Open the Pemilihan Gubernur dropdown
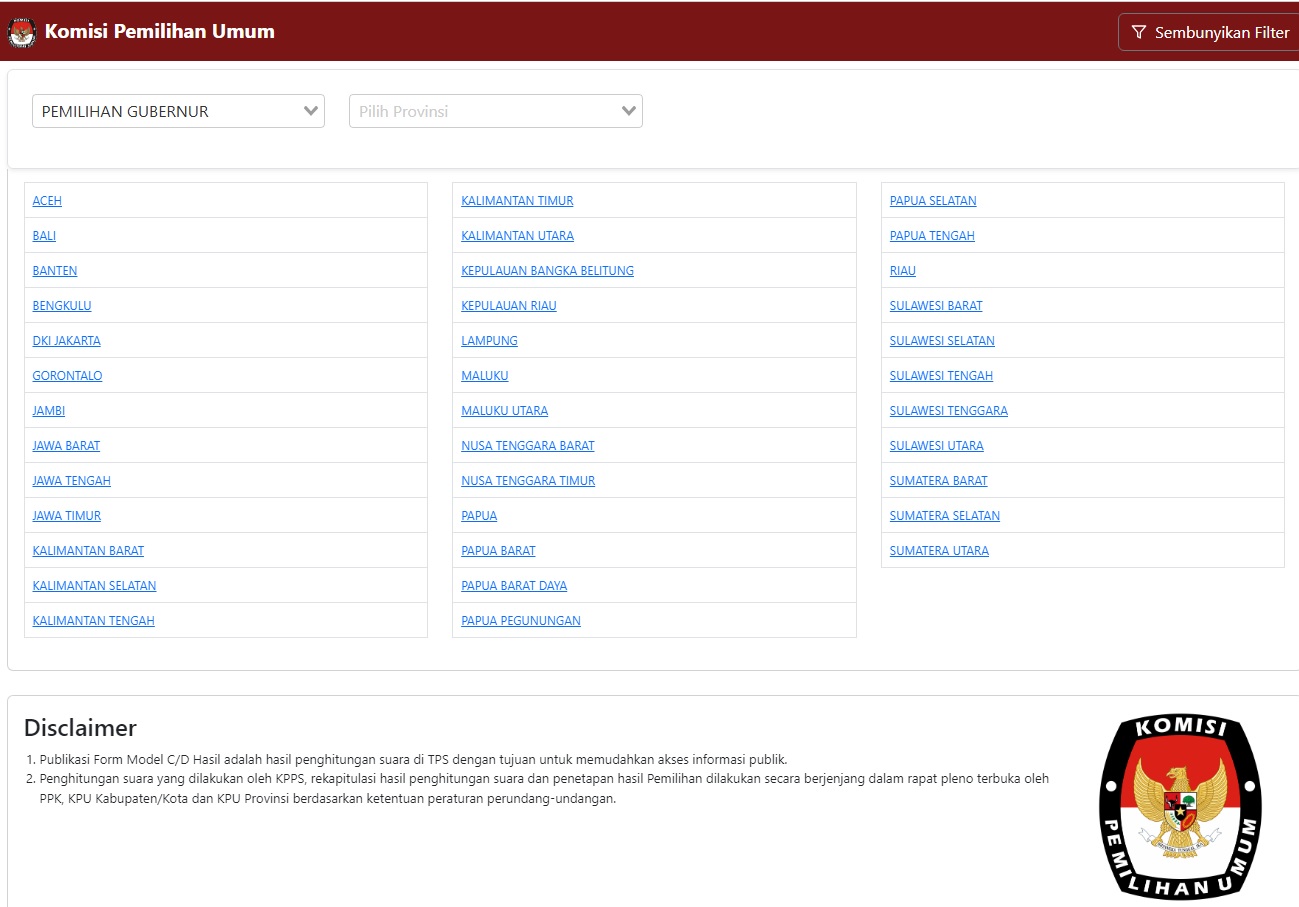 178,111
